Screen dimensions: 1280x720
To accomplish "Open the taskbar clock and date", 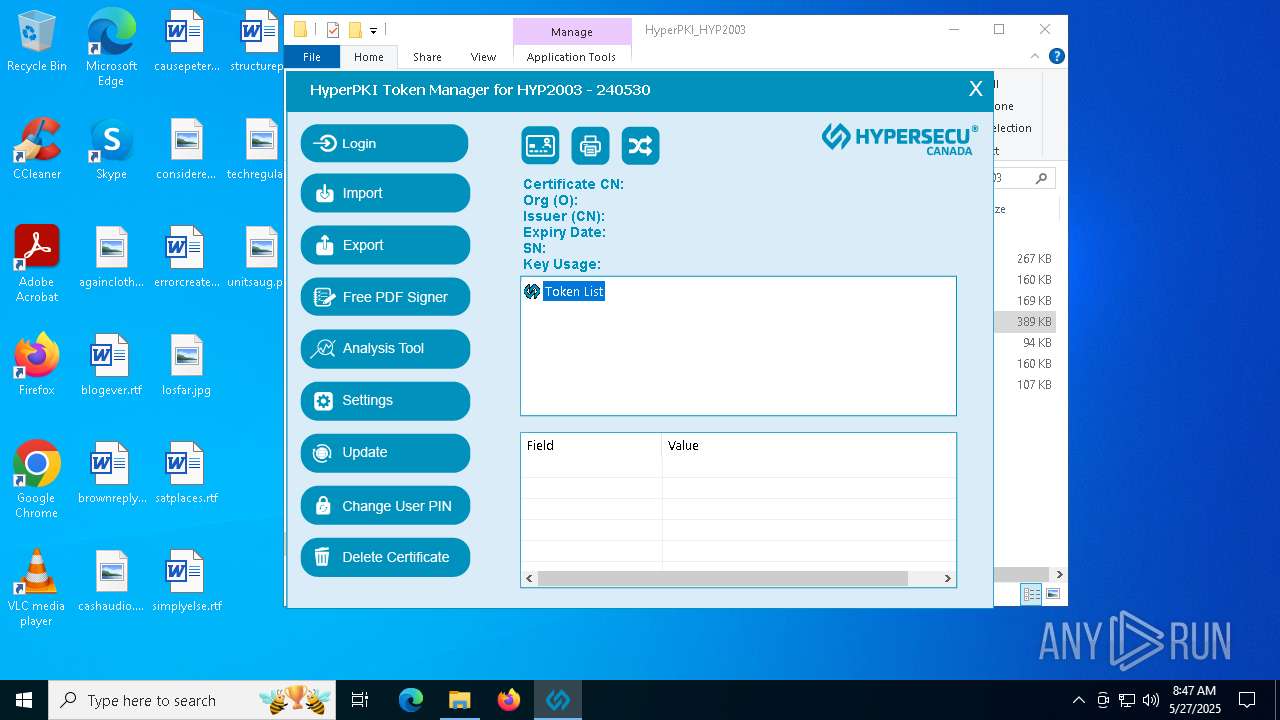I will 1195,700.
